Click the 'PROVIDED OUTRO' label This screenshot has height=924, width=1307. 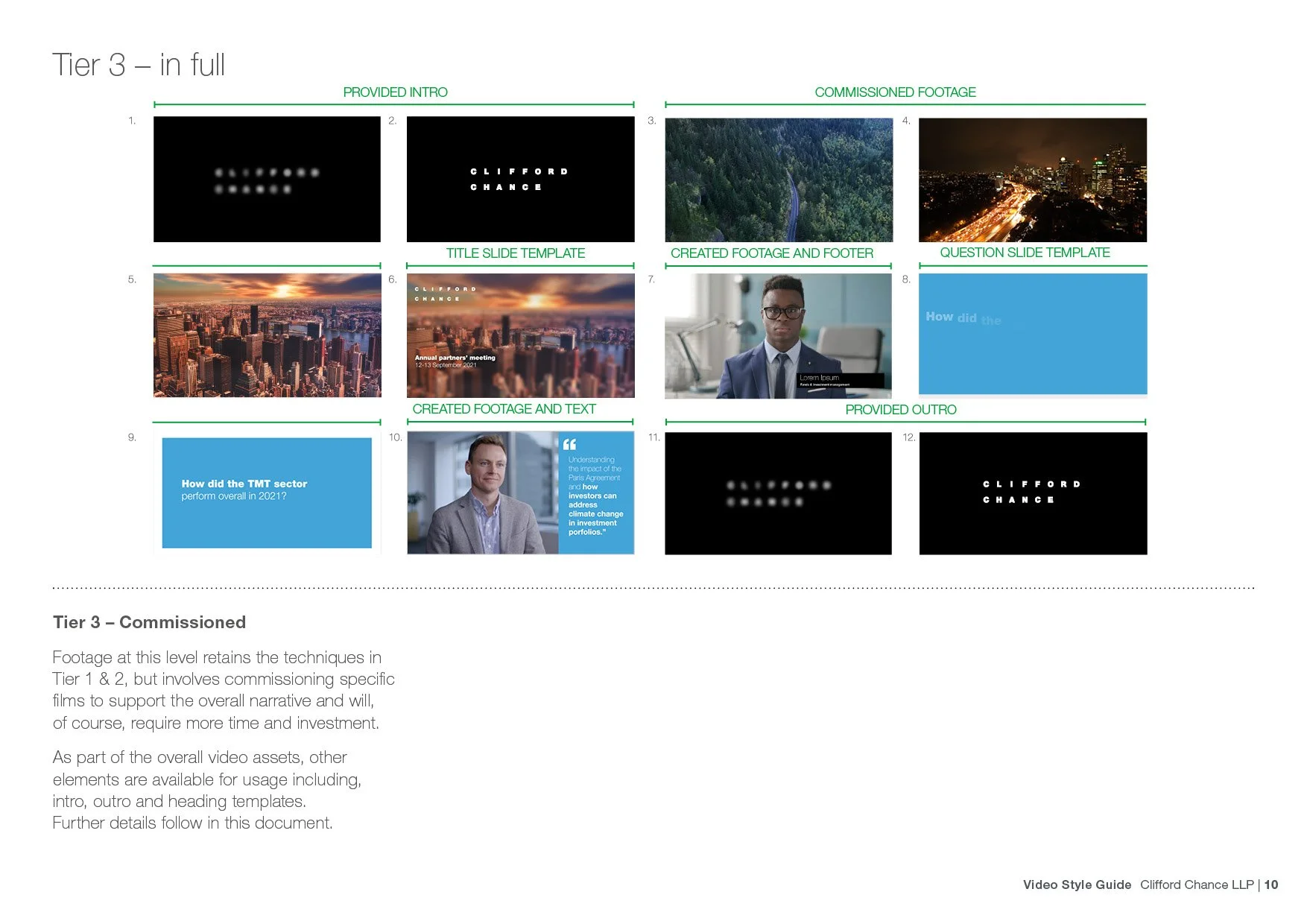click(901, 410)
